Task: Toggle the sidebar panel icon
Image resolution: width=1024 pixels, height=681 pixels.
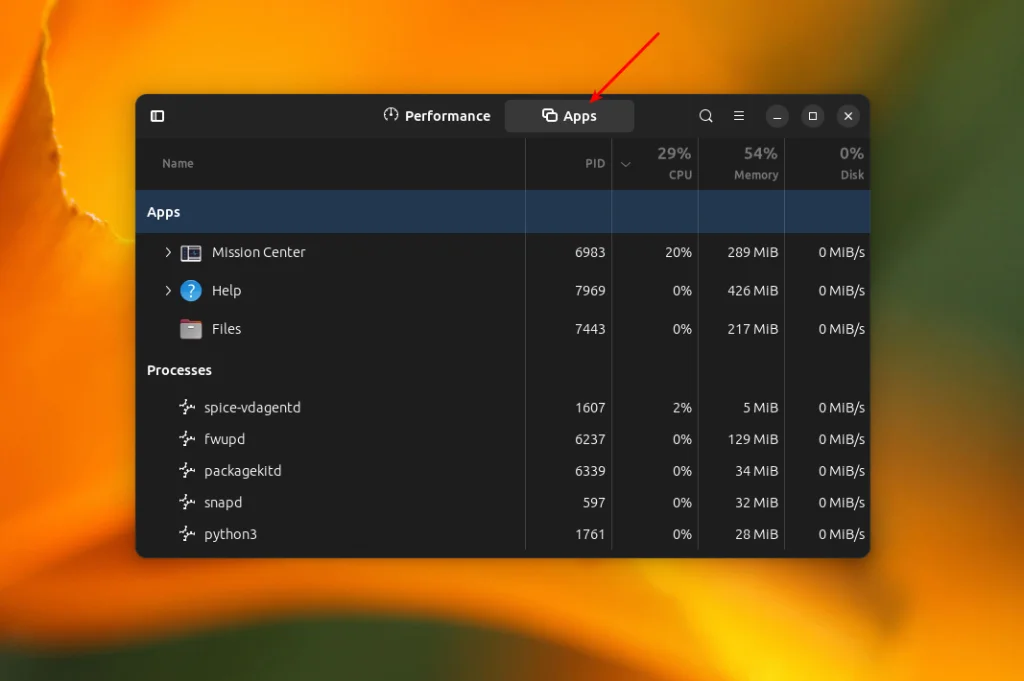Action: tap(157, 116)
